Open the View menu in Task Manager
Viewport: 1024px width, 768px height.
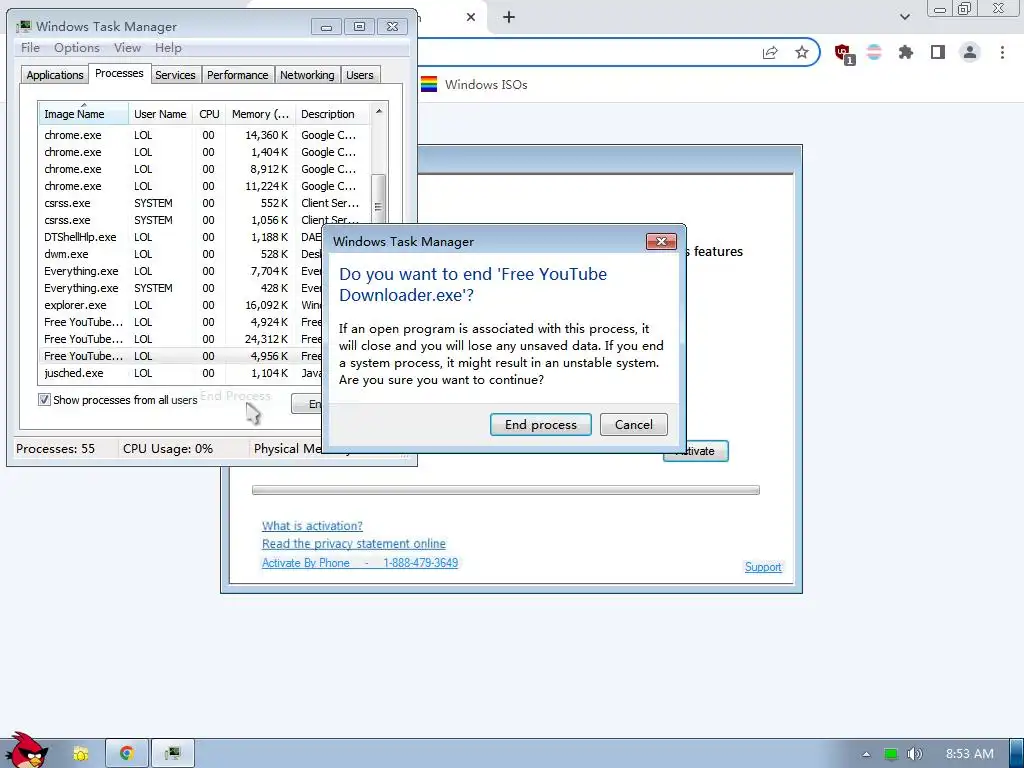127,48
